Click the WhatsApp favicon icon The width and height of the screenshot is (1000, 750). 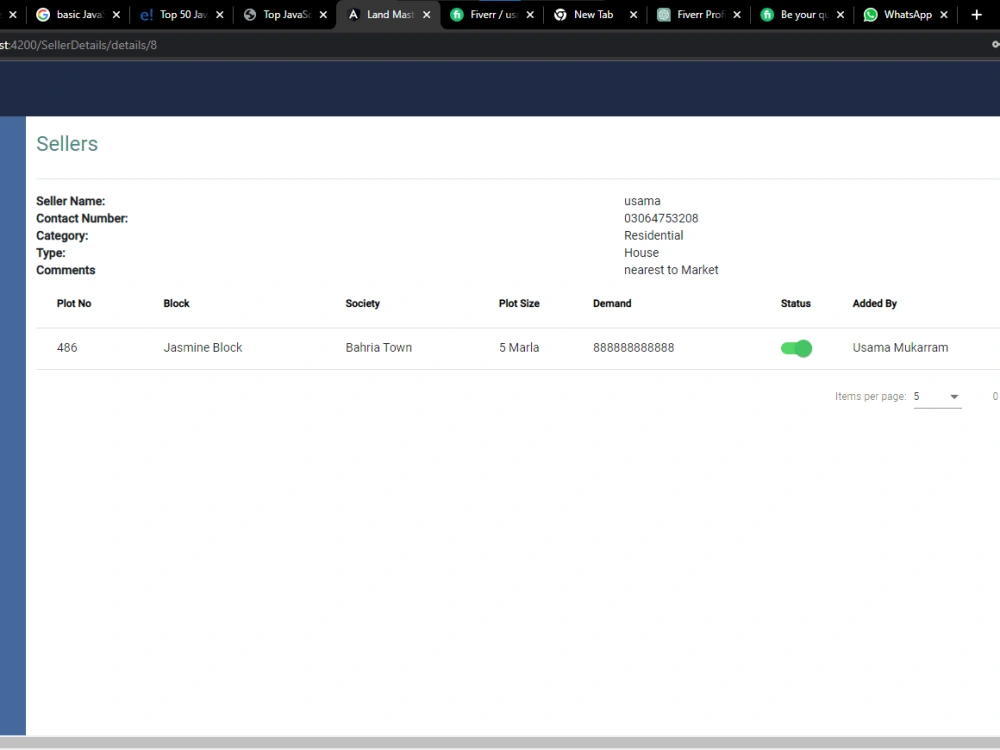pos(870,15)
